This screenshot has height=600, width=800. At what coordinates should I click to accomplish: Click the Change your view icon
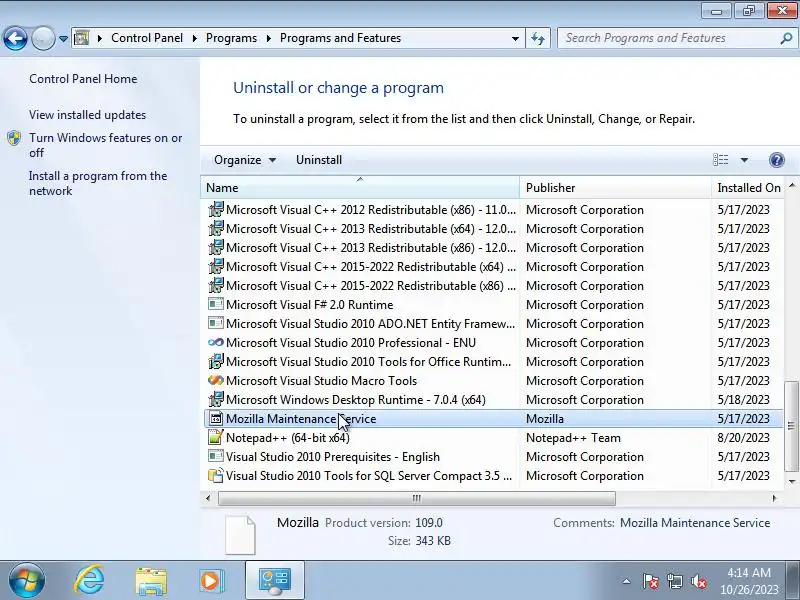tap(720, 160)
